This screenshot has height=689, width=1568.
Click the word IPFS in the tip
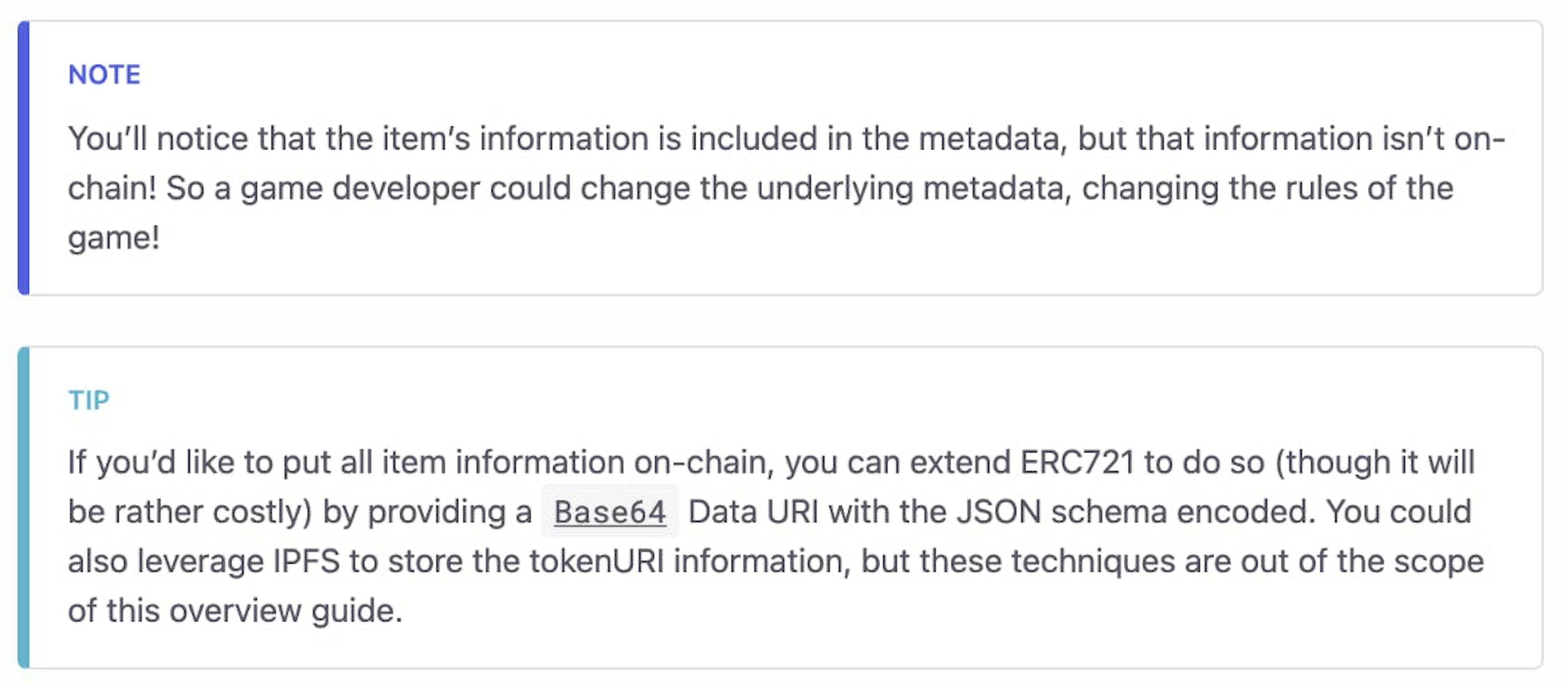coord(306,561)
